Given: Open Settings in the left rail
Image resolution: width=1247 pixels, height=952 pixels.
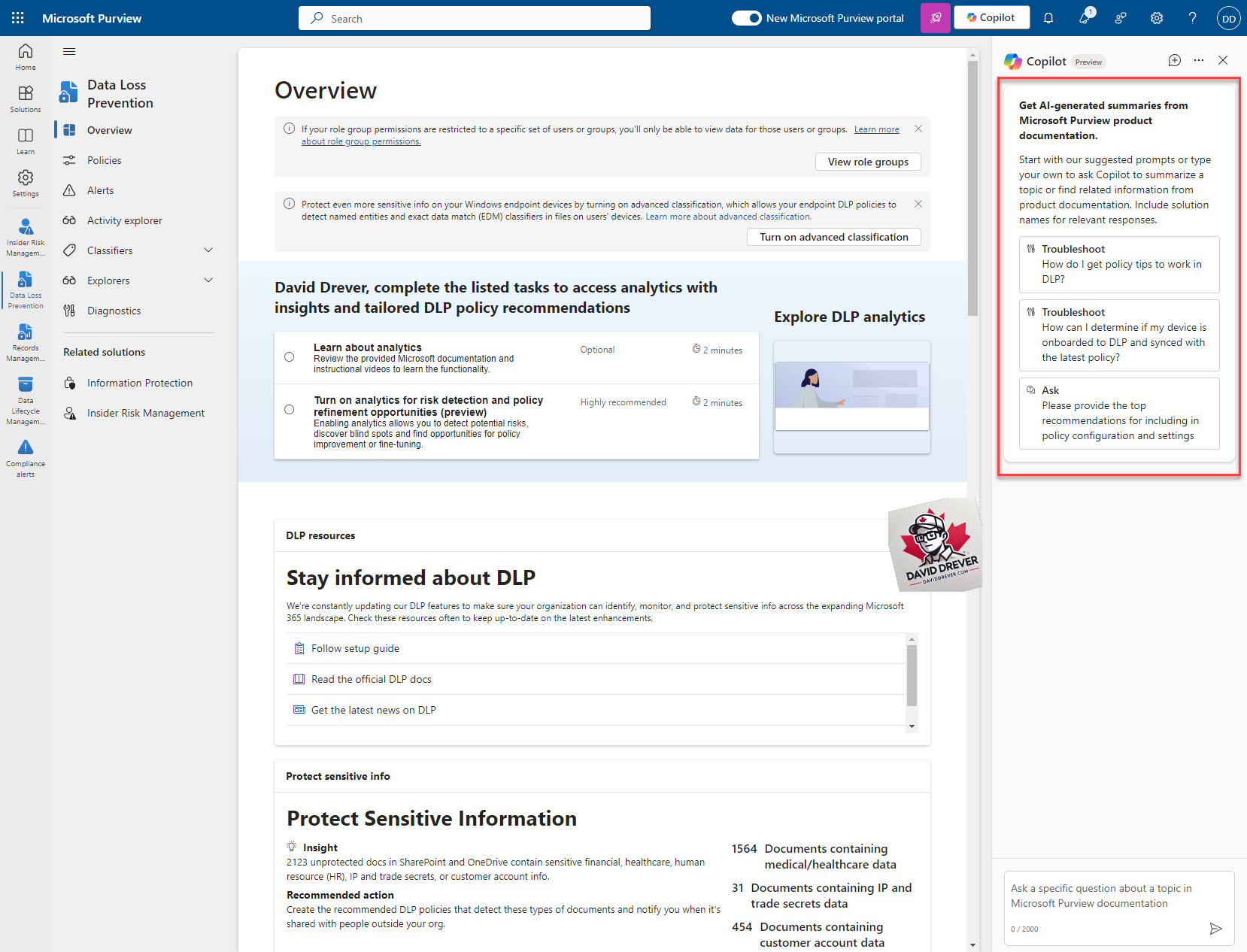Looking at the screenshot, I should coord(26,183).
